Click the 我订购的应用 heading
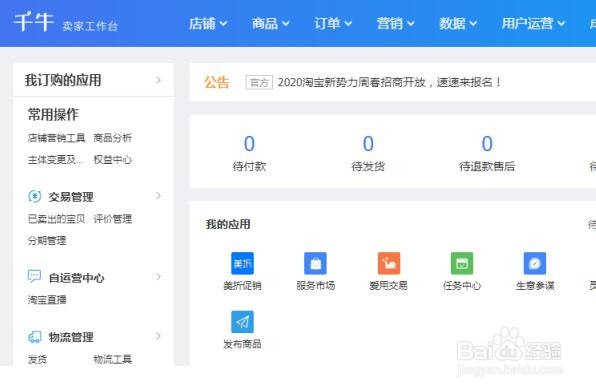The image size is (596, 390). 63,80
